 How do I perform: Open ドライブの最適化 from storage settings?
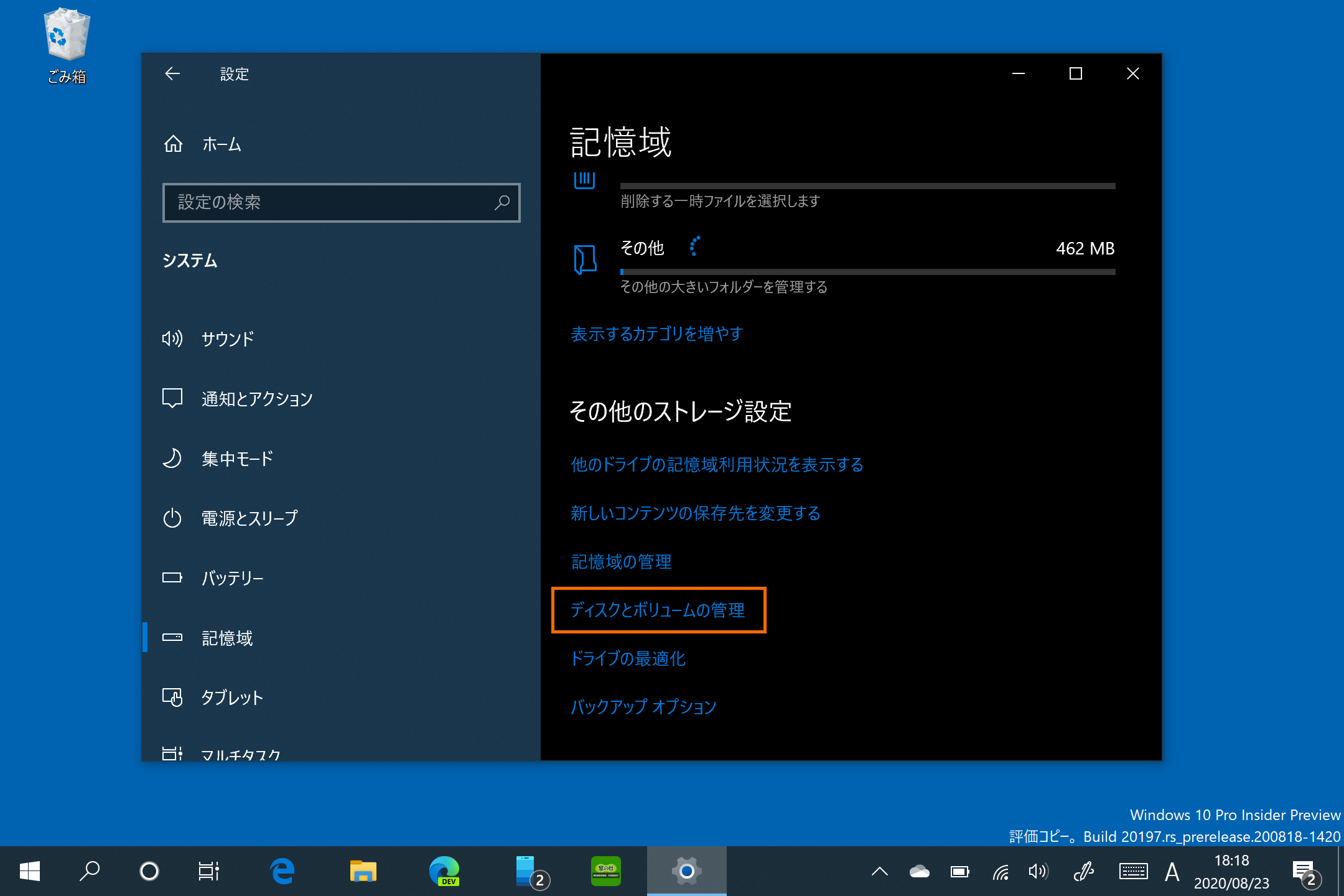coord(628,659)
